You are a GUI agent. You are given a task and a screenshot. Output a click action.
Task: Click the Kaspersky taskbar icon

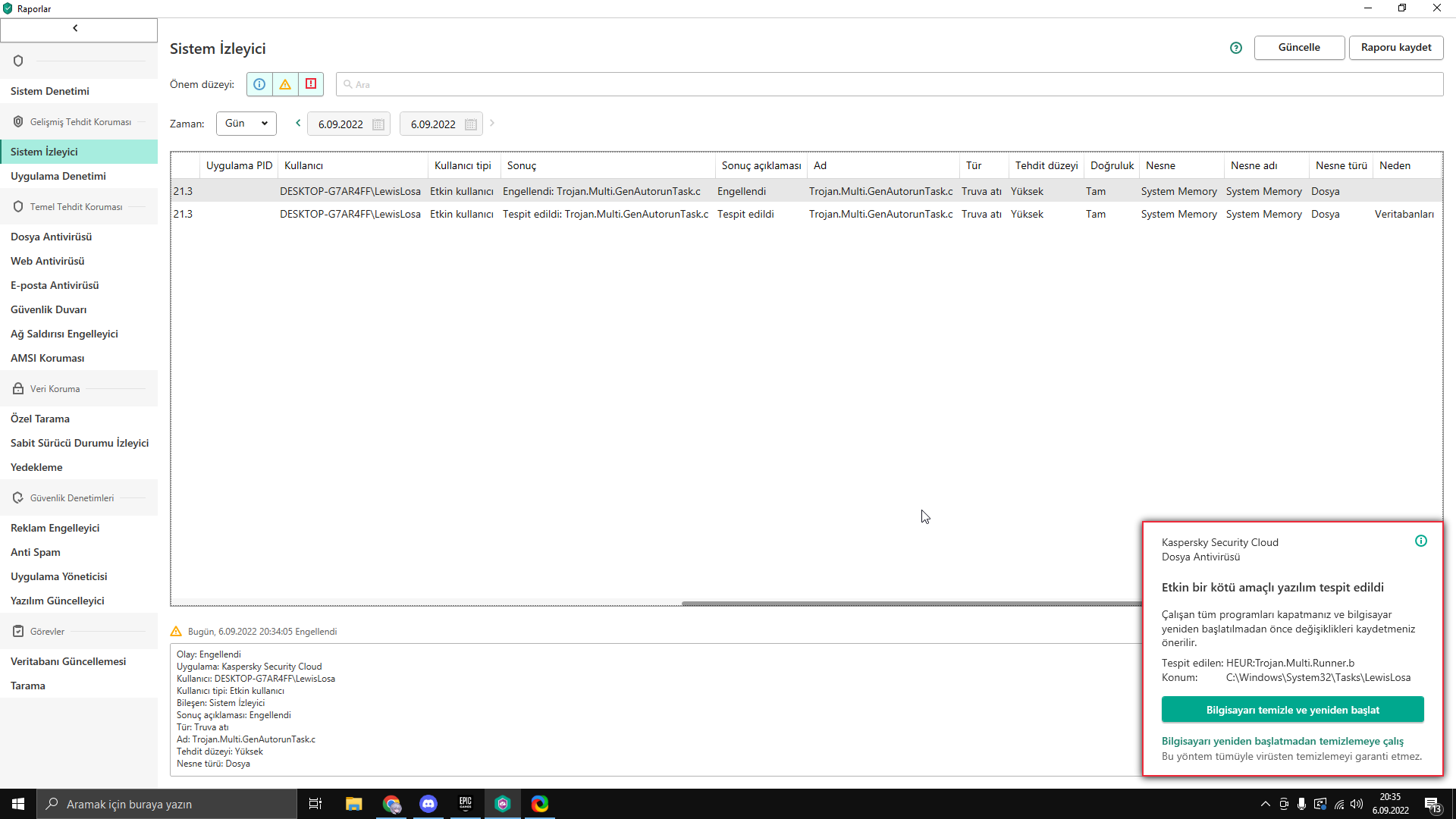point(503,804)
